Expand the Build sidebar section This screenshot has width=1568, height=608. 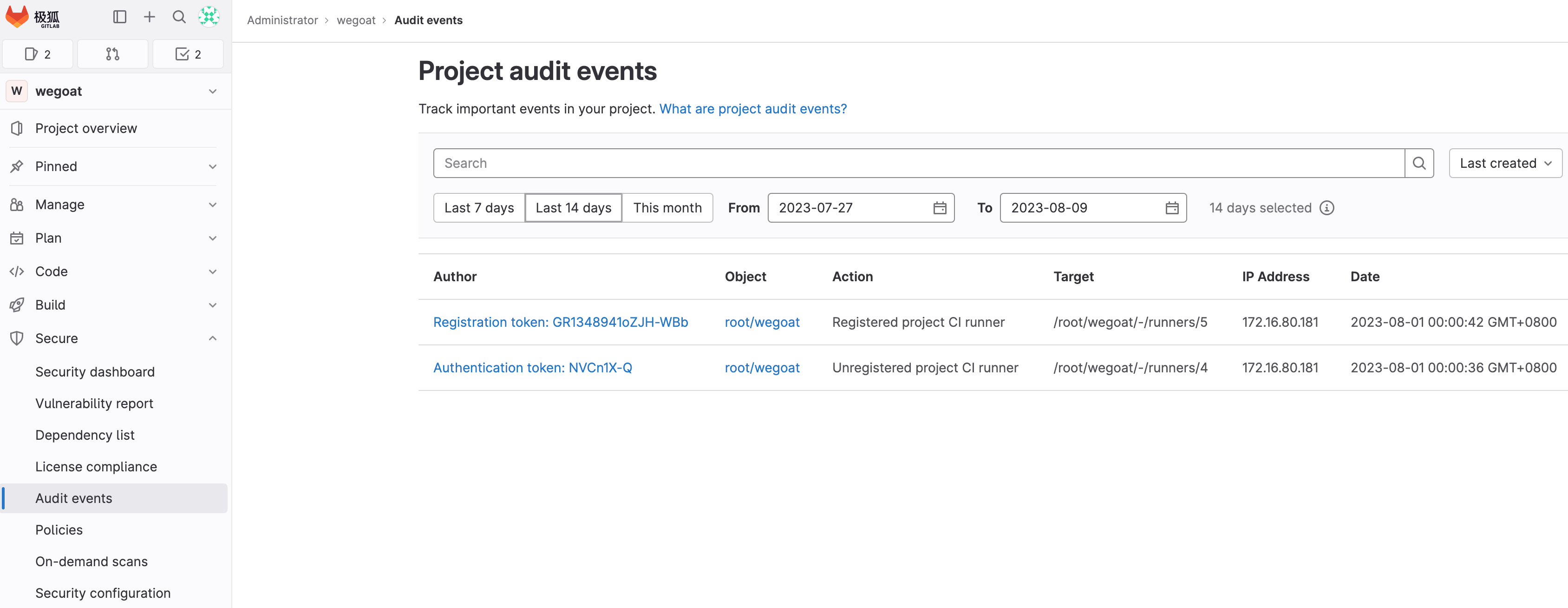(212, 304)
